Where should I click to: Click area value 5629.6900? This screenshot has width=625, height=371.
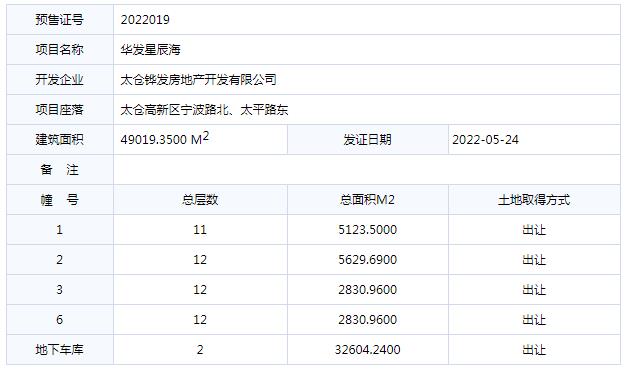(x=368, y=260)
